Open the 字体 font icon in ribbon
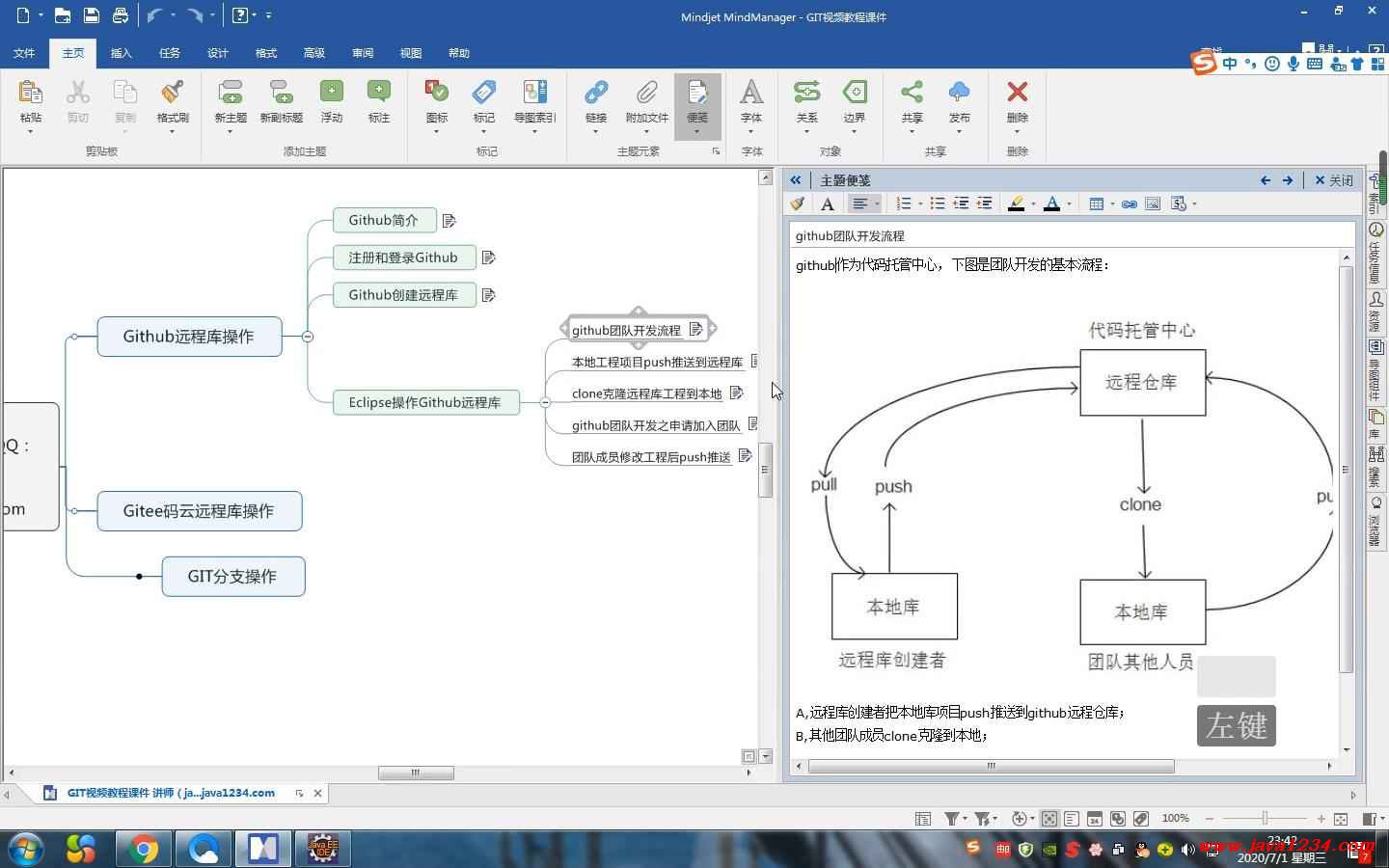This screenshot has width=1389, height=868. coord(751,92)
